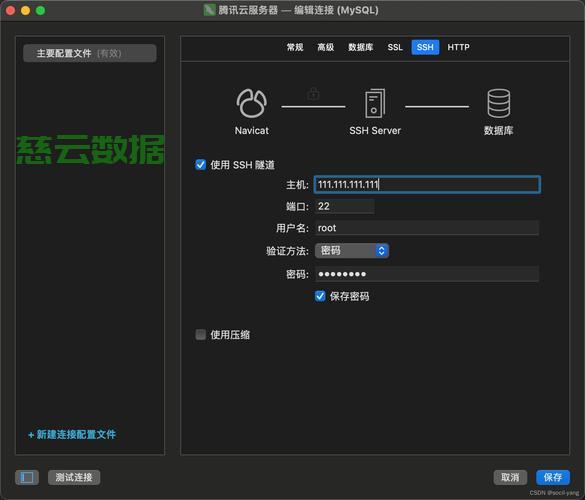This screenshot has height=500, width=585.
Task: Click the 取消 button
Action: coord(510,477)
